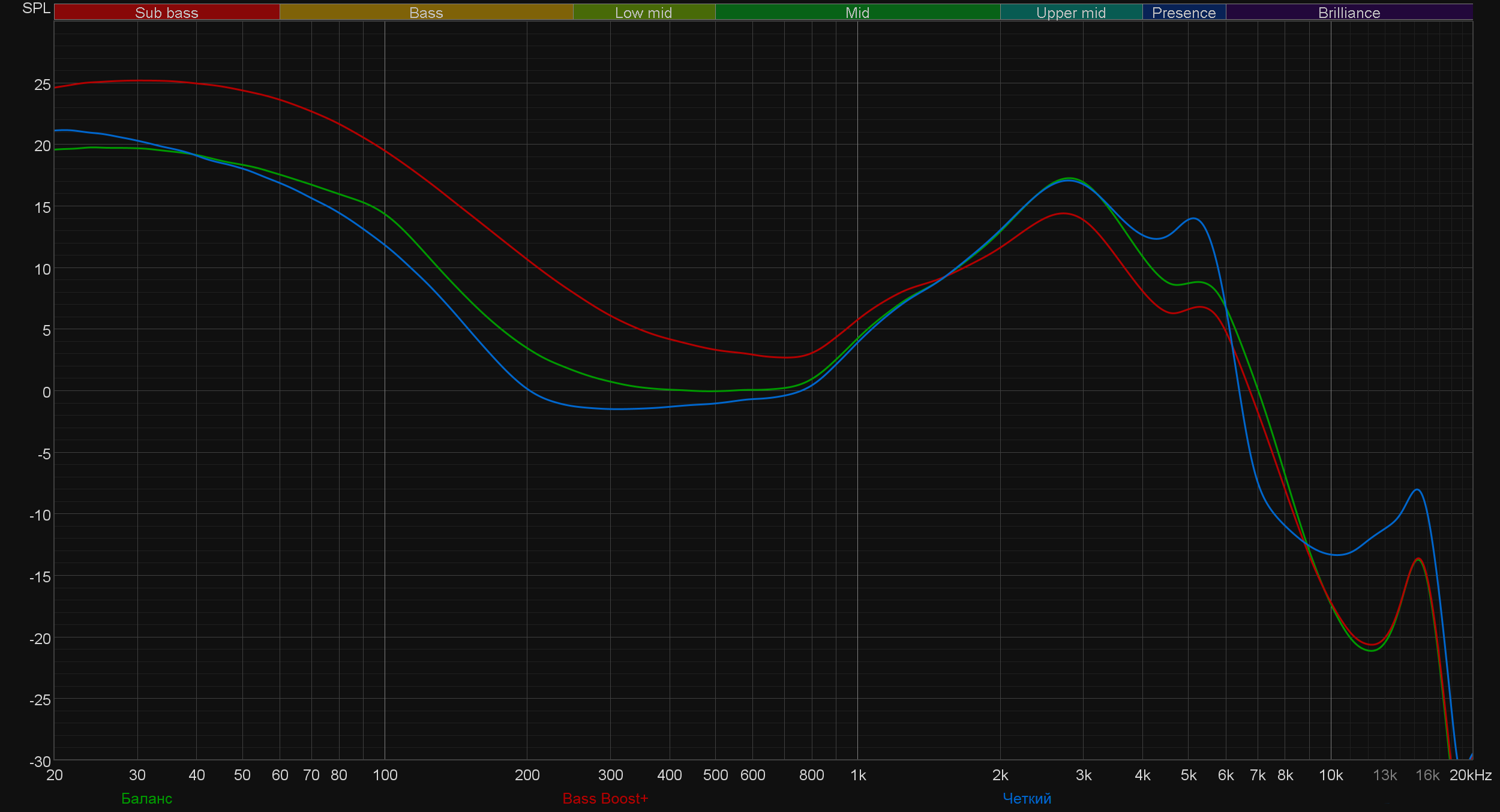
Task: Click the SPL axis label
Action: pyautogui.click(x=36, y=8)
